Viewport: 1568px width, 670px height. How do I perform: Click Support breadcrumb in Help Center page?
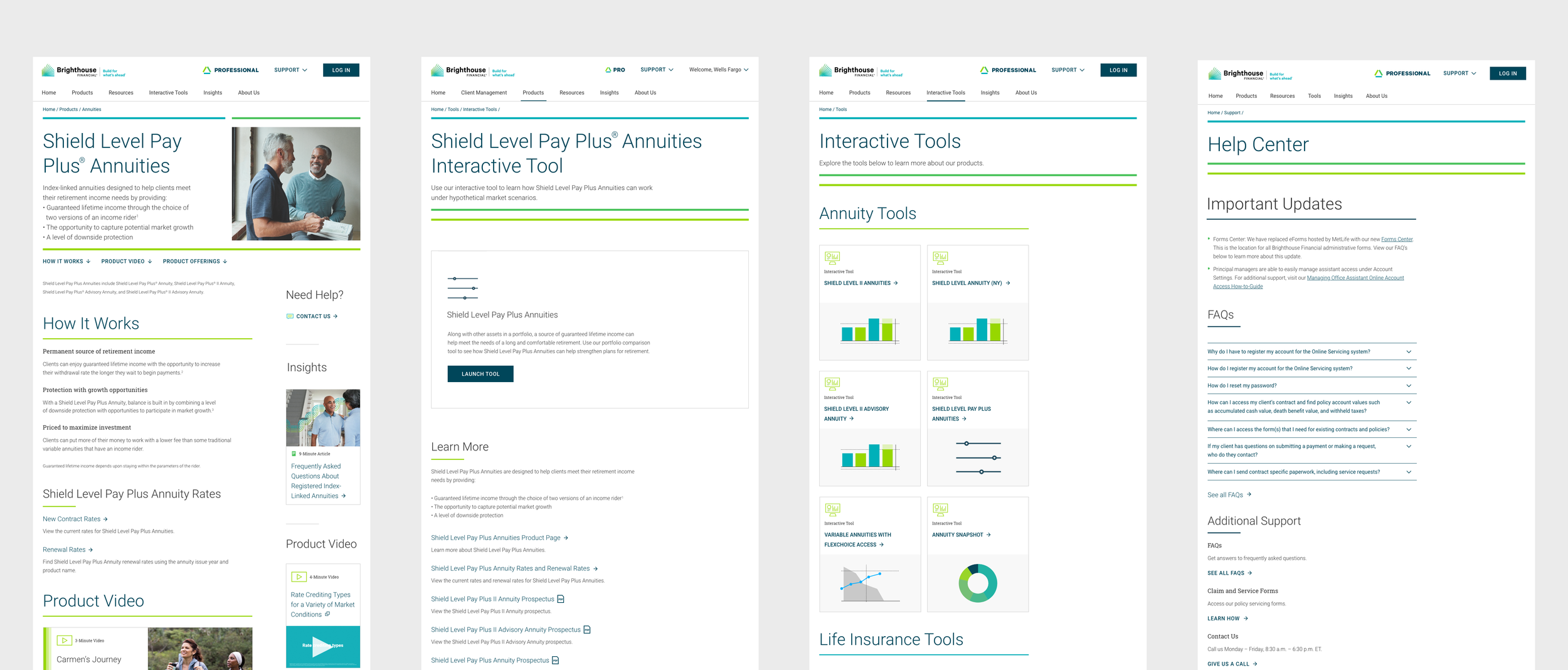(x=1232, y=113)
